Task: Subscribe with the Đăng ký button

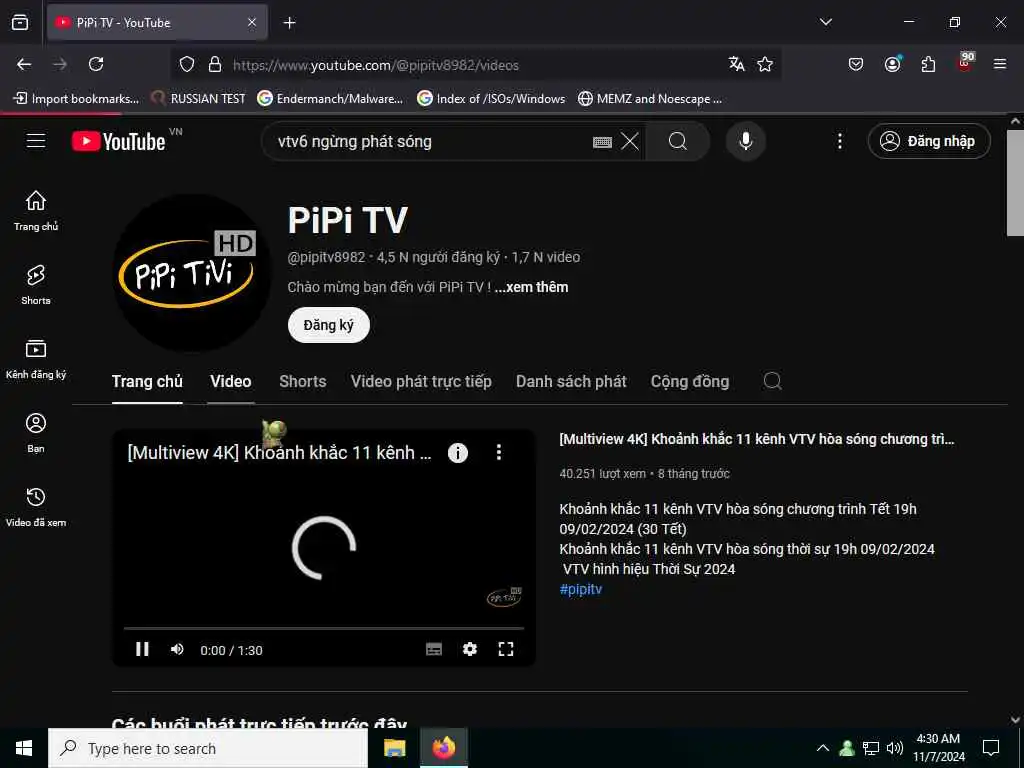Action: click(x=328, y=325)
